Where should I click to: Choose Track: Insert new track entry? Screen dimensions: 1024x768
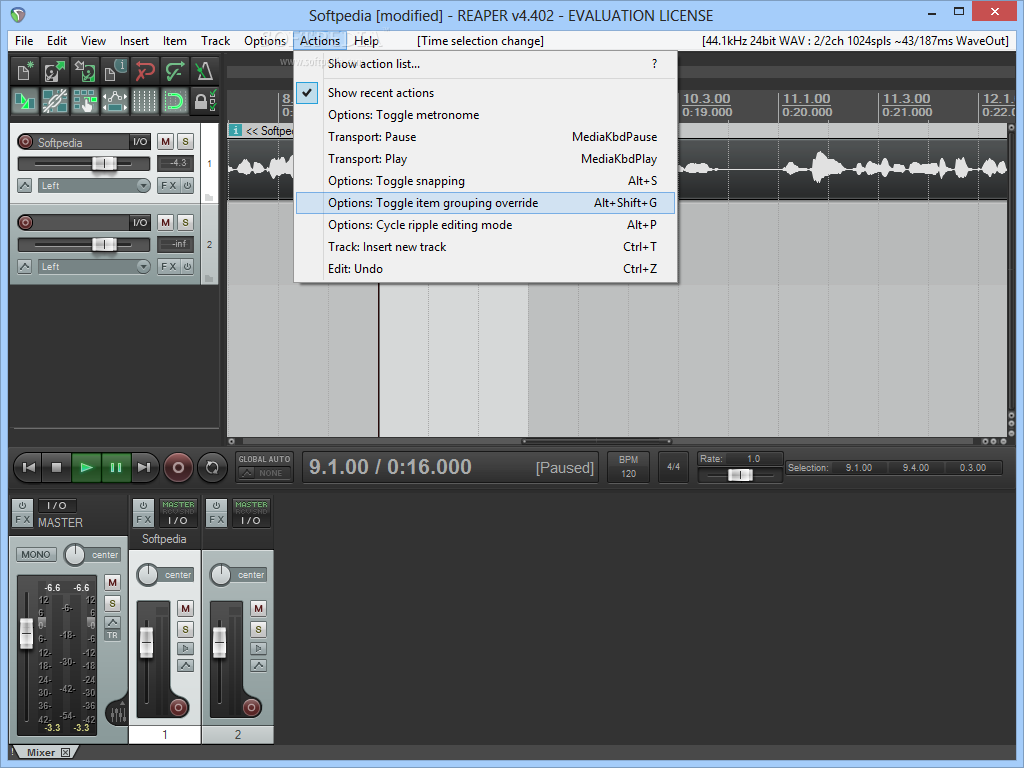pos(485,247)
